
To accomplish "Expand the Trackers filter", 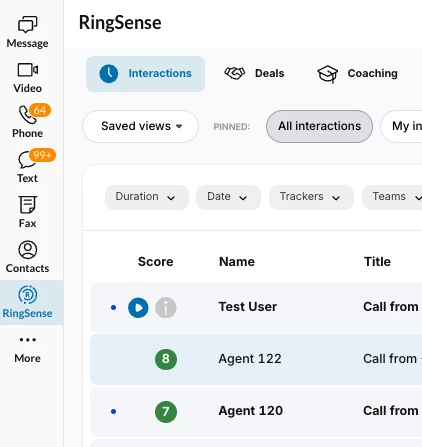I will [x=311, y=197].
